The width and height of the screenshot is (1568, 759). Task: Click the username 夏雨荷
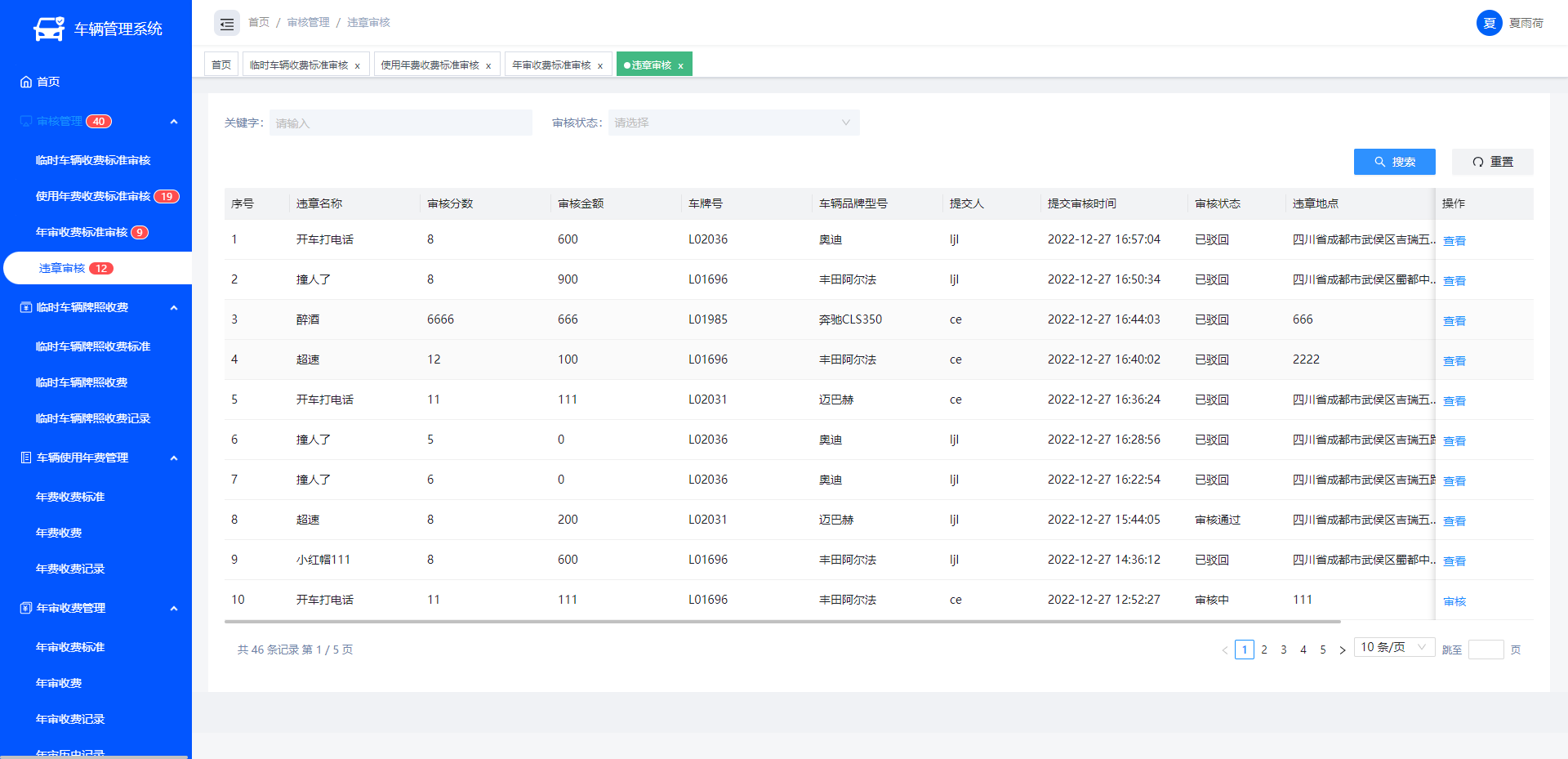click(x=1526, y=23)
